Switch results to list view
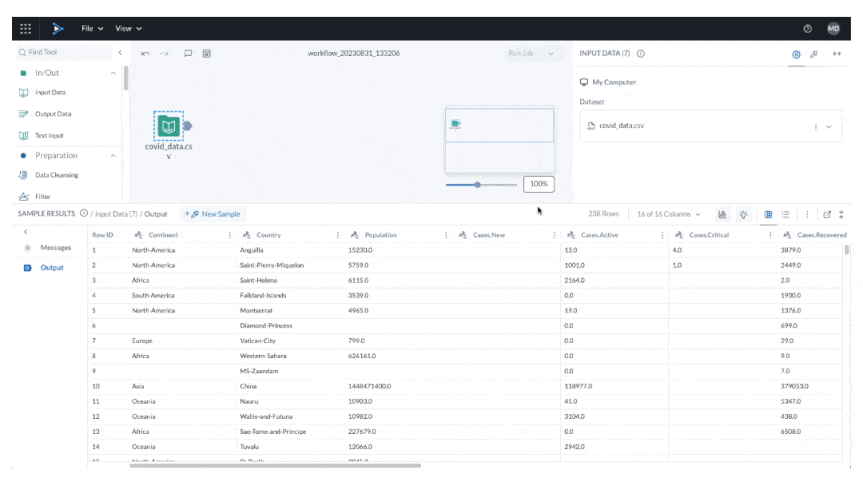The height and width of the screenshot is (486, 863). [785, 214]
